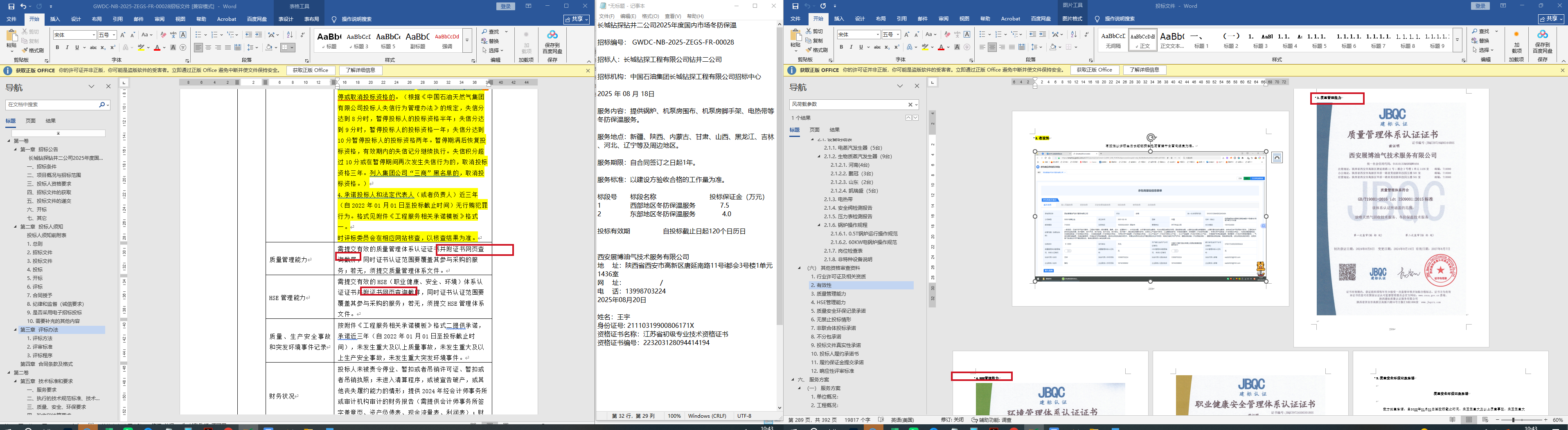Click Find (查找) in left Word ribbon
This screenshot has height=430, width=1568.
(491, 31)
